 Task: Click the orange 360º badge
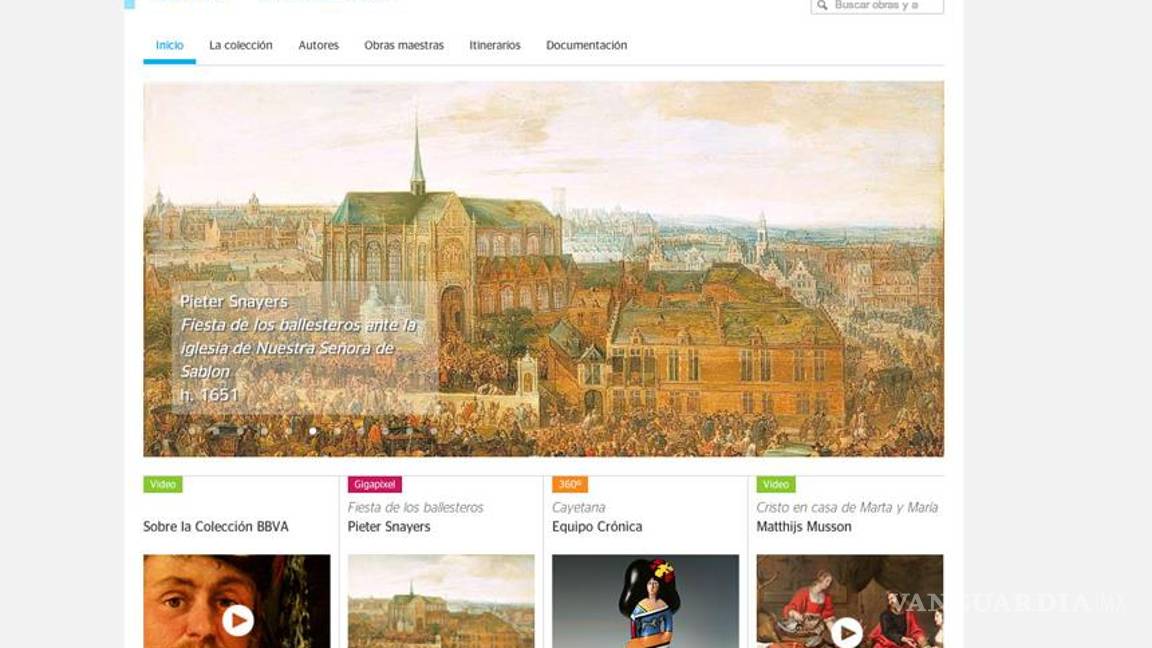click(569, 484)
